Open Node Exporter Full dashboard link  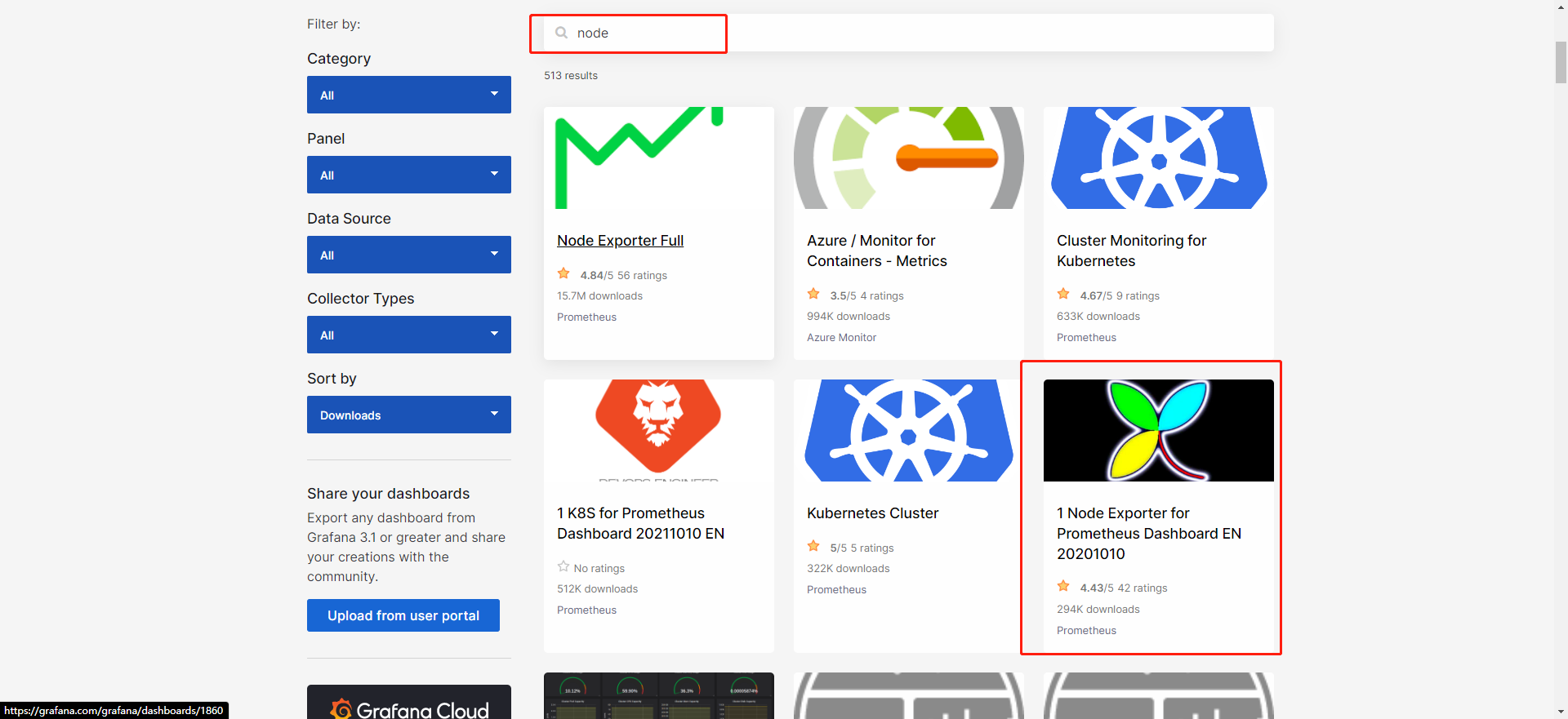620,241
